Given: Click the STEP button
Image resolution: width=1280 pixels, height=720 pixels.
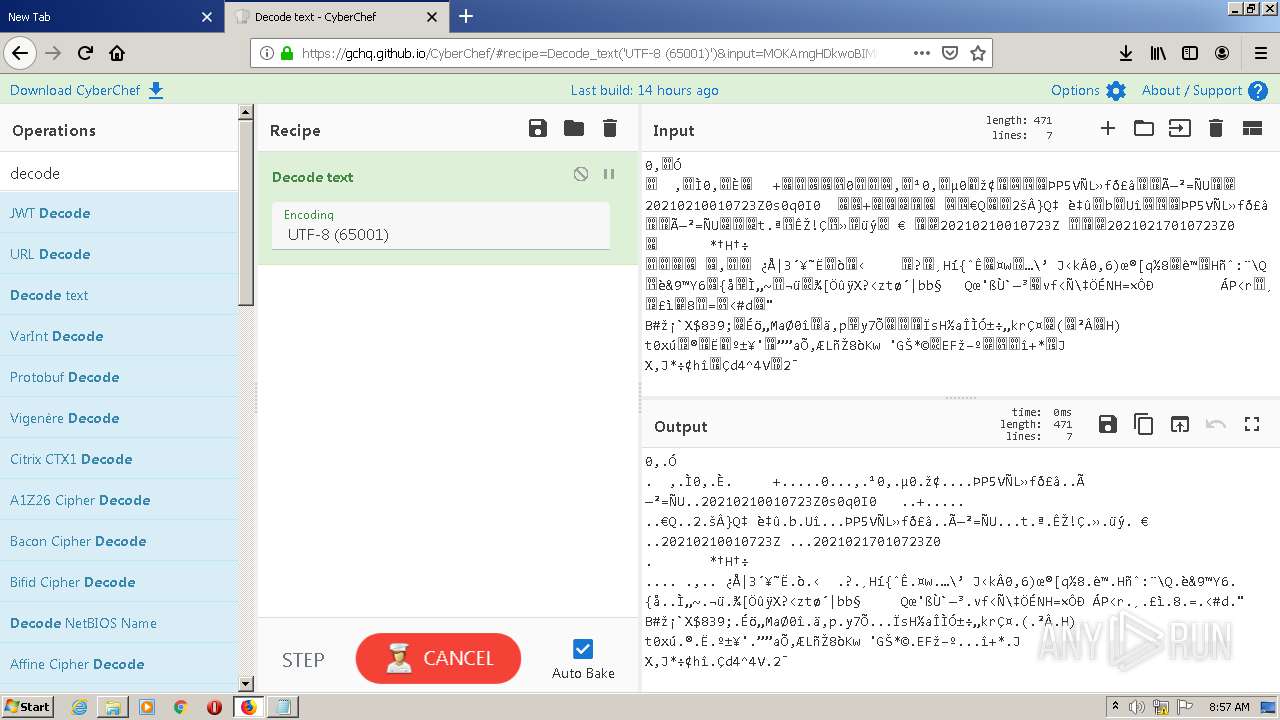Looking at the screenshot, I should tap(303, 659).
